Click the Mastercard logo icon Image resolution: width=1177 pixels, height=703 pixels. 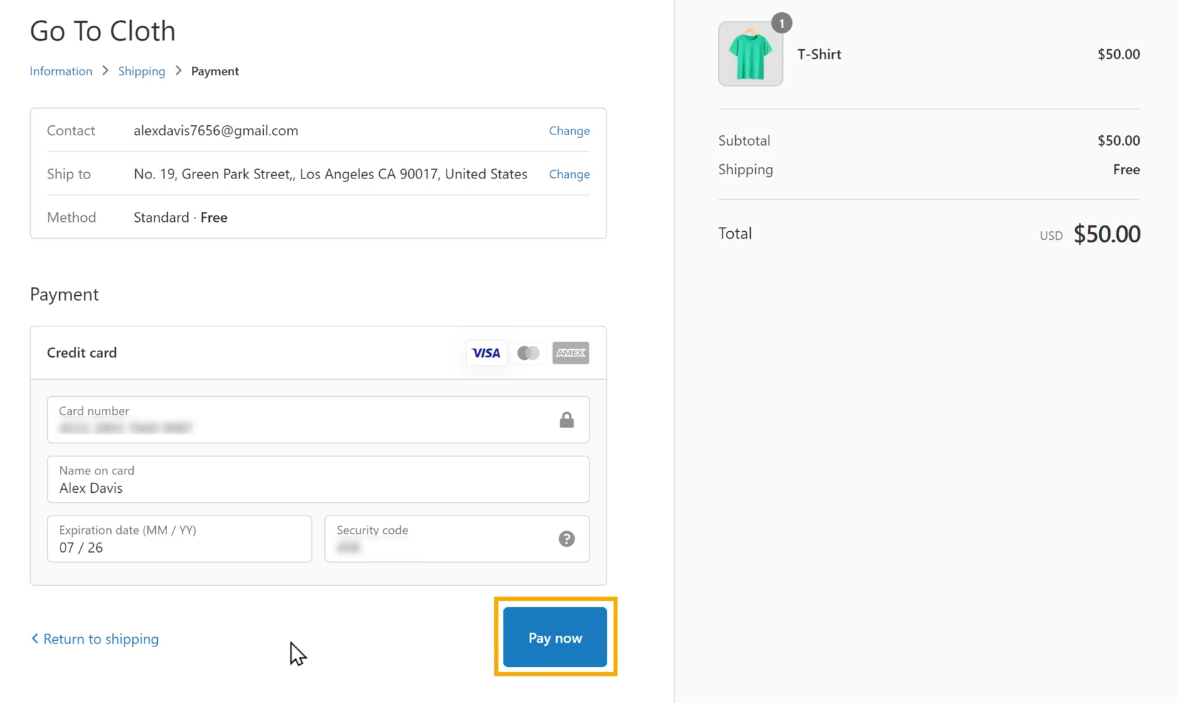coord(528,353)
